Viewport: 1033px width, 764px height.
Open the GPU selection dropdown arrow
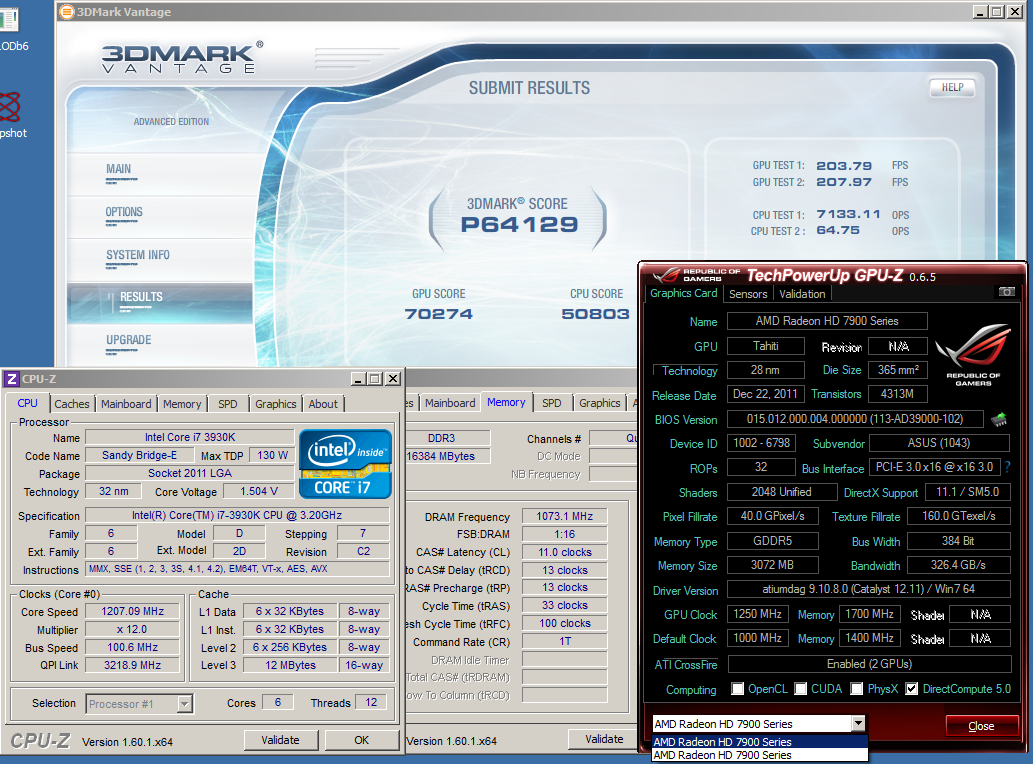(858, 723)
